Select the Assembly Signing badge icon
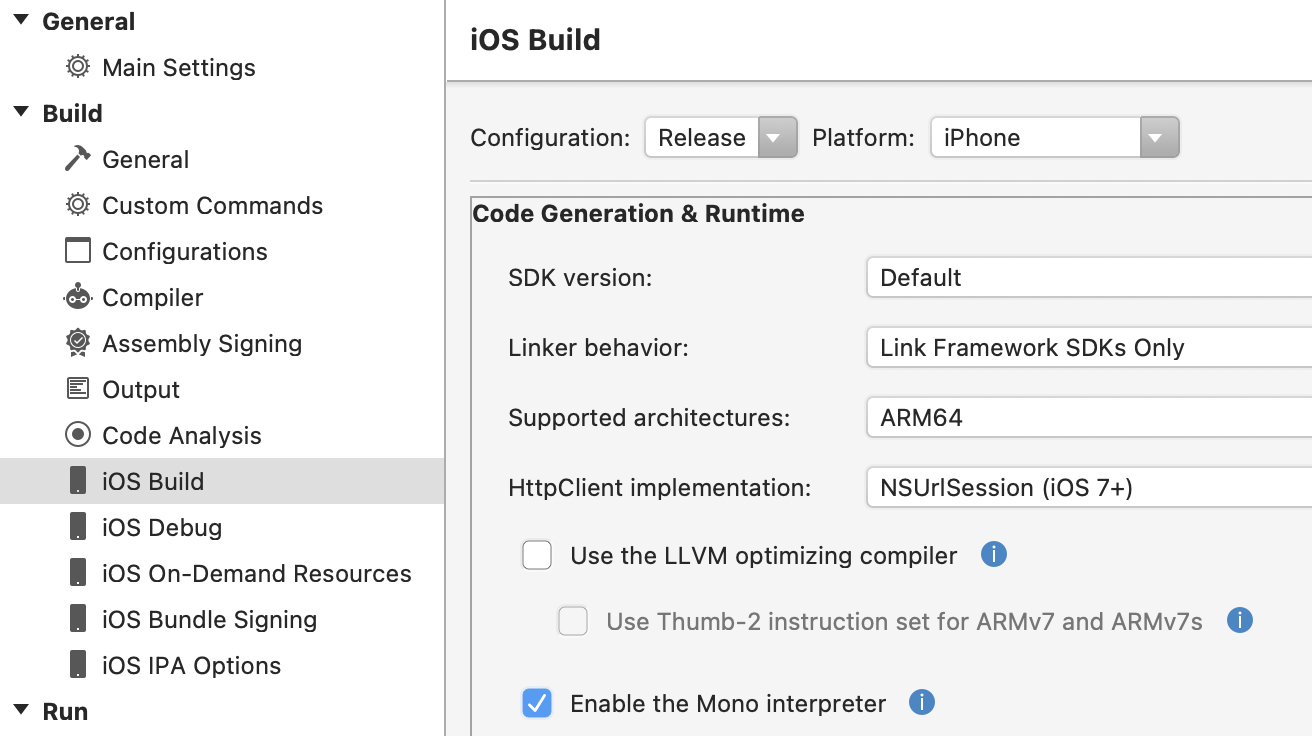The height and width of the screenshot is (736, 1312). point(77,343)
